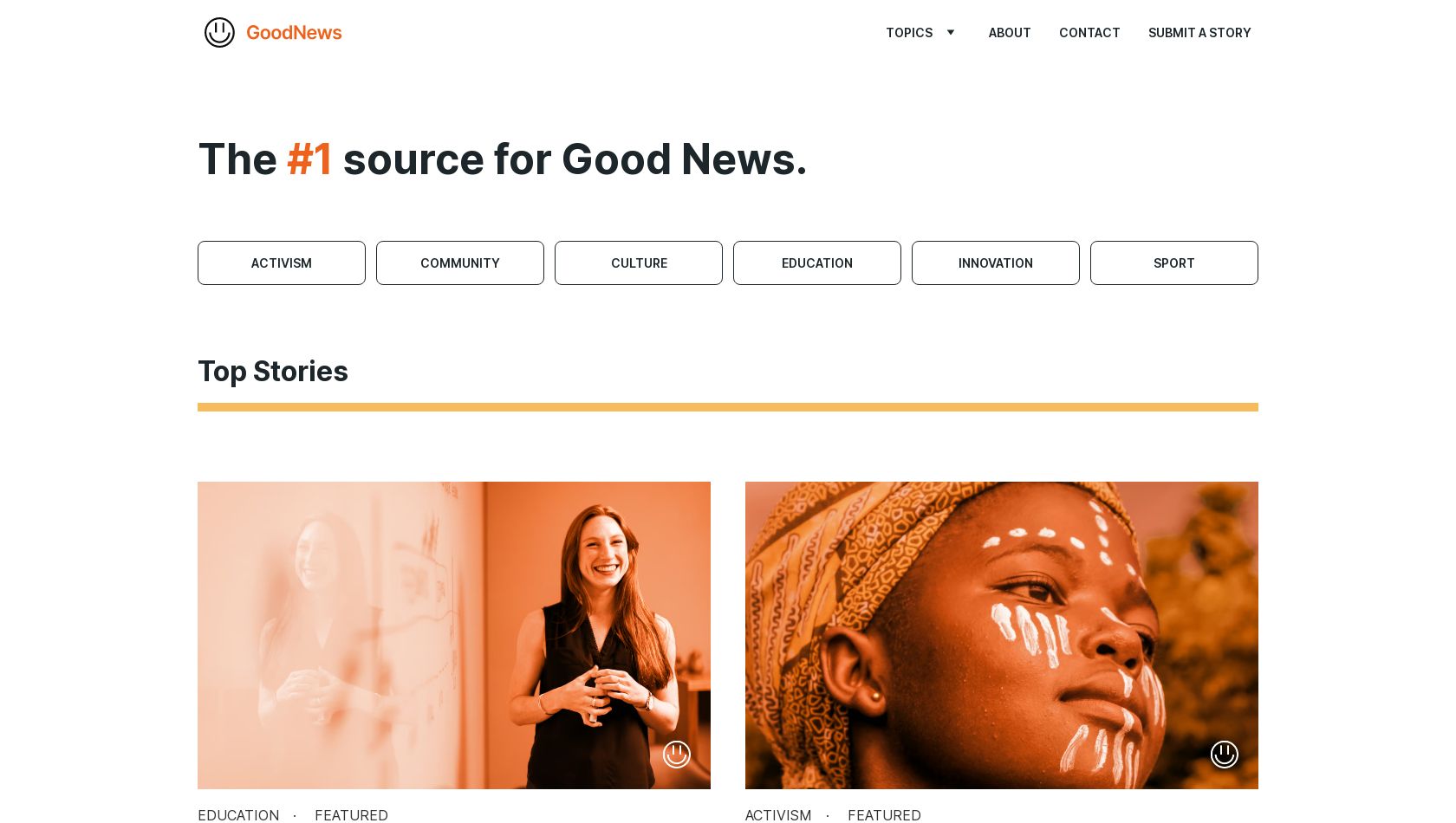Open the Topics menu
Screen dimensions: 1456x823
909,33
